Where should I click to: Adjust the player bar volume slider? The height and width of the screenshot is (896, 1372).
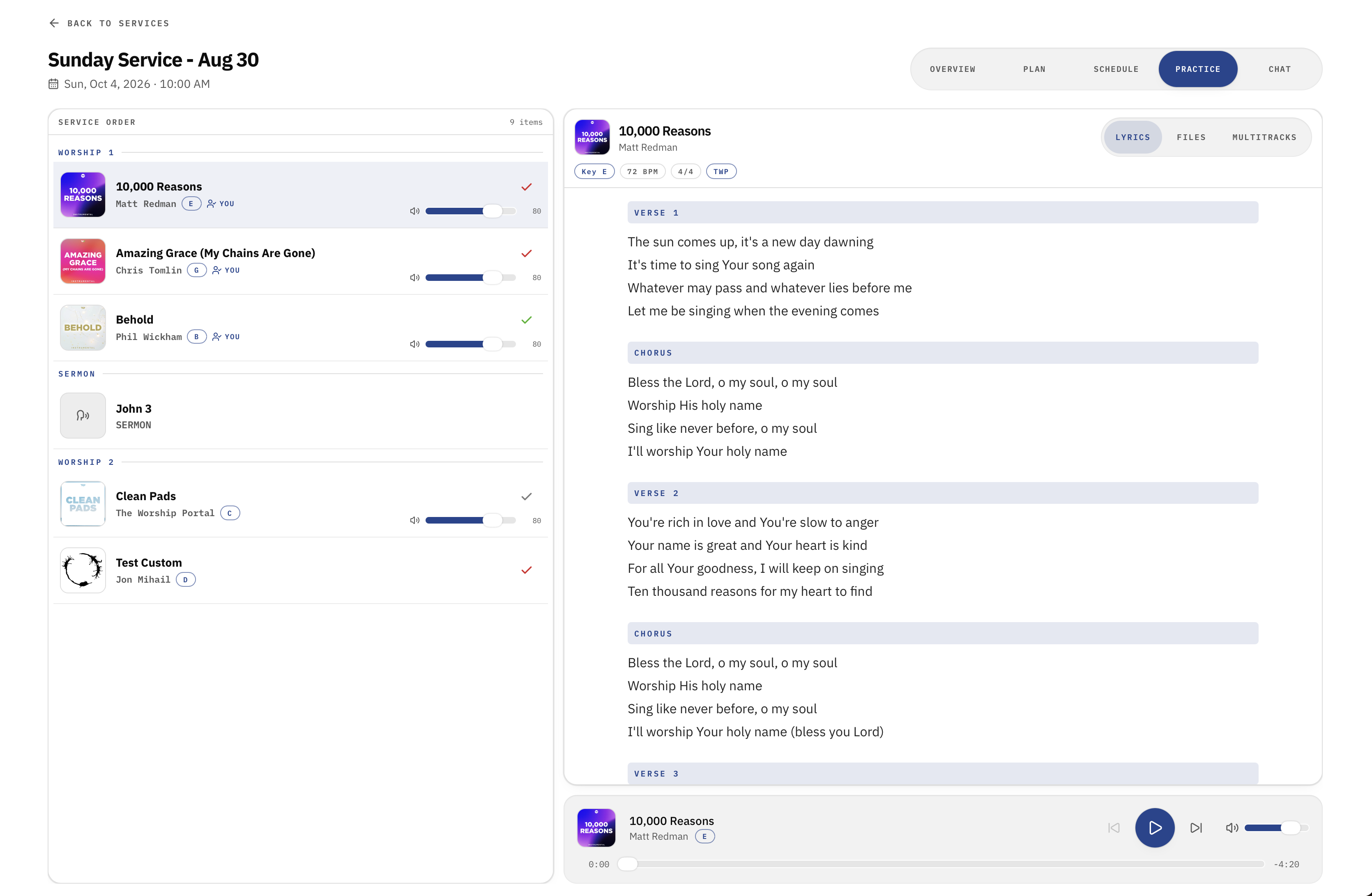(1276, 828)
